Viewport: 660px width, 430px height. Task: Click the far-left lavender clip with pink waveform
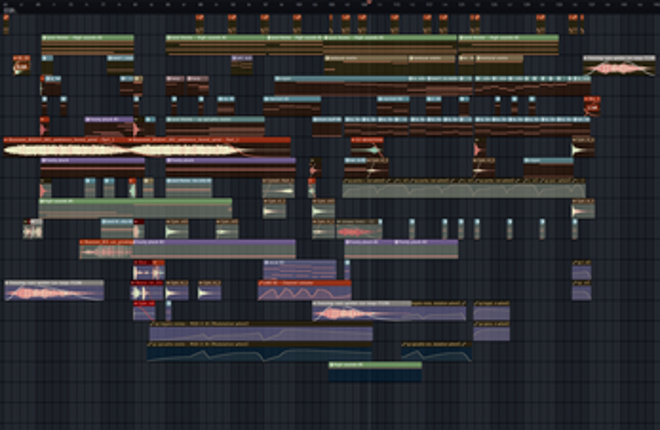click(54, 291)
